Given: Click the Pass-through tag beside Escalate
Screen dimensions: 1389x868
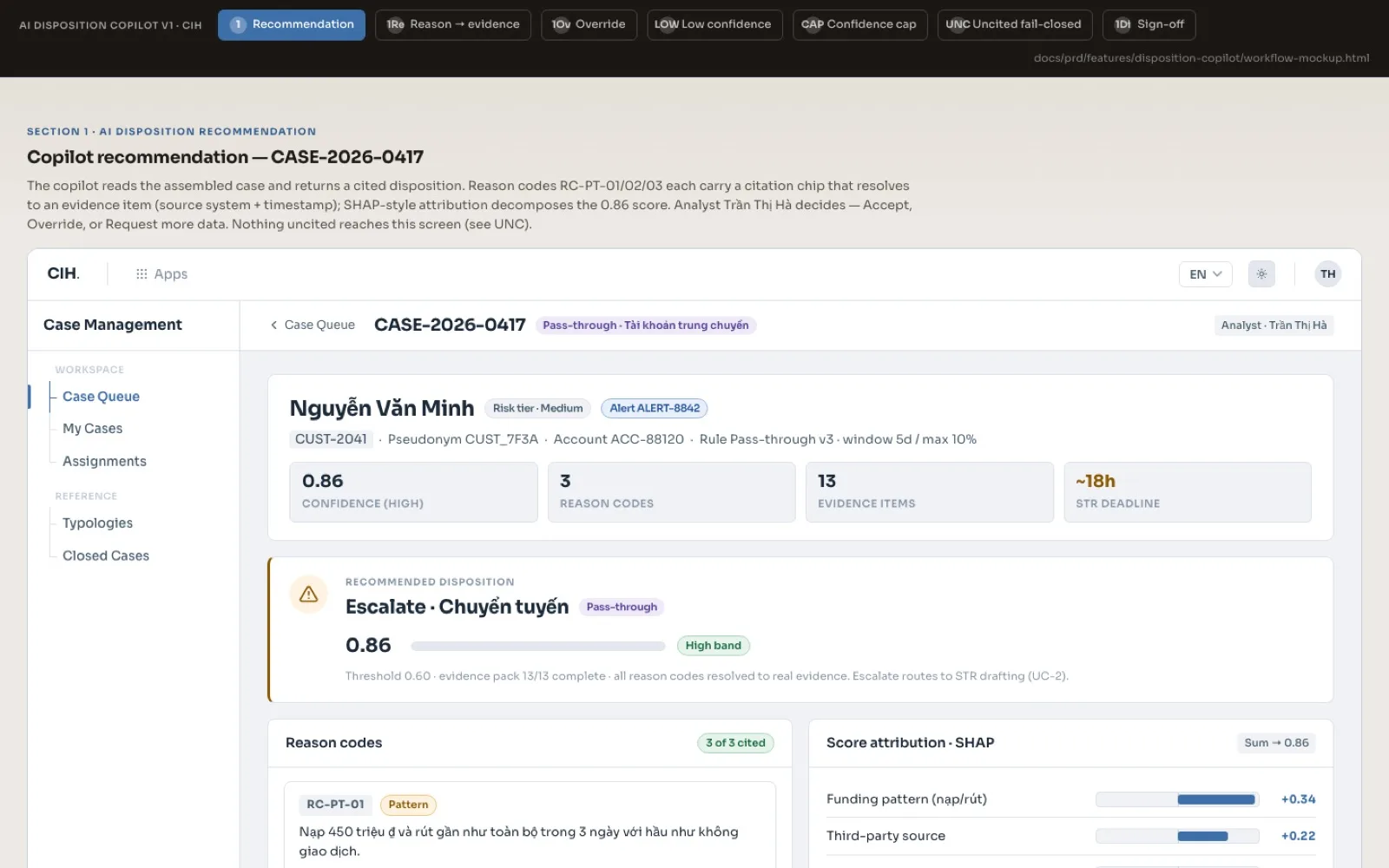Looking at the screenshot, I should coord(622,608).
